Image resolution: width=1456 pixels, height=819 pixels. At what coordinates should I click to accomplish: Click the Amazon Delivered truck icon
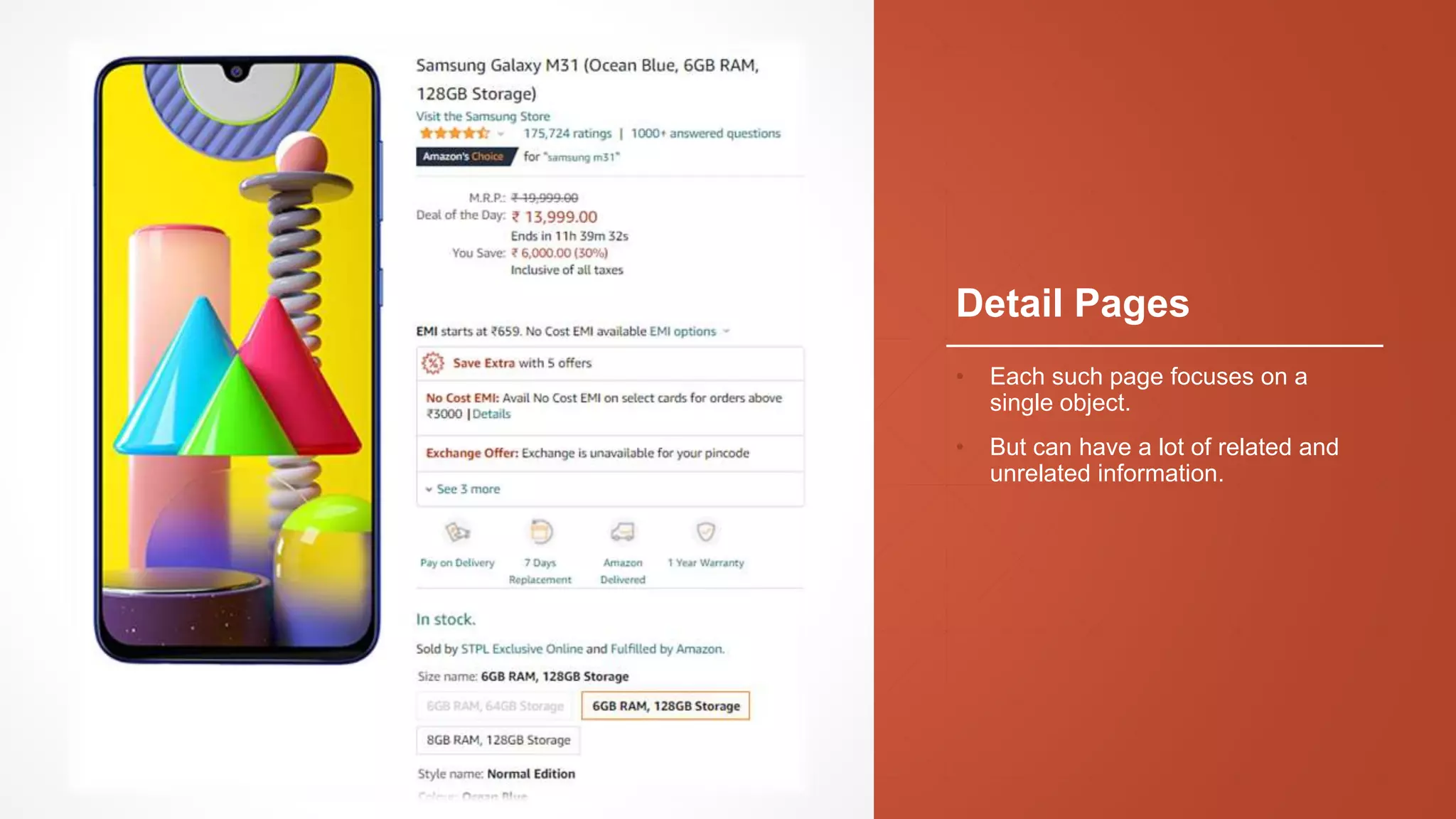(623, 532)
